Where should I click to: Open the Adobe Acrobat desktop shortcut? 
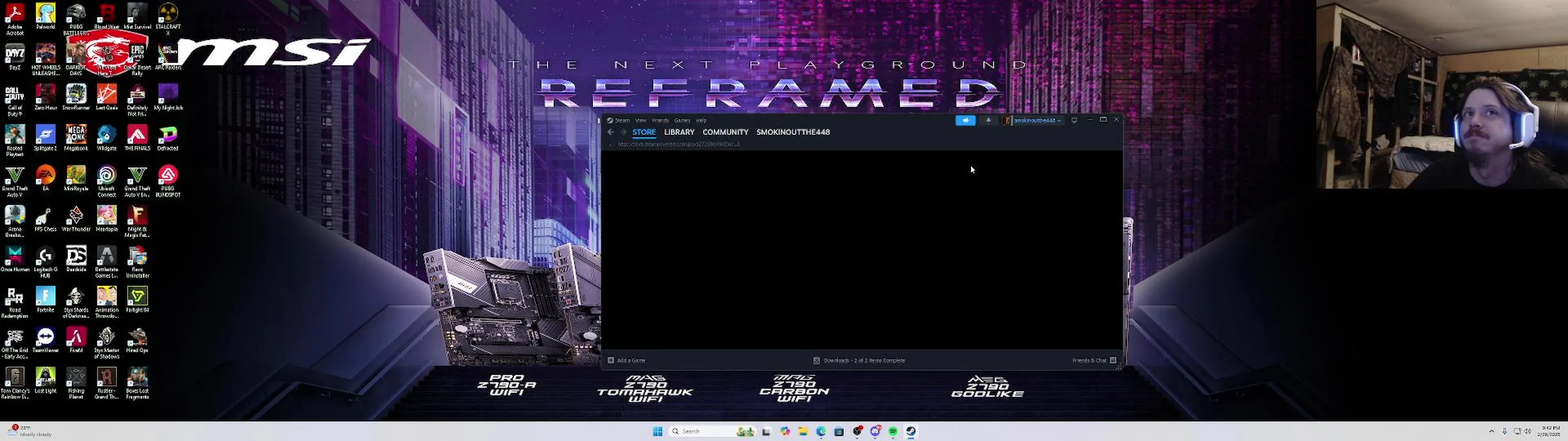pyautogui.click(x=15, y=18)
